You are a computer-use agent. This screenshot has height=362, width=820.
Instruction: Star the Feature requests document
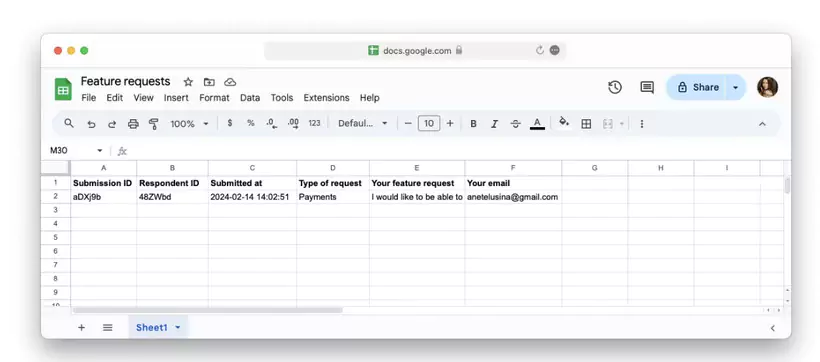click(188, 82)
